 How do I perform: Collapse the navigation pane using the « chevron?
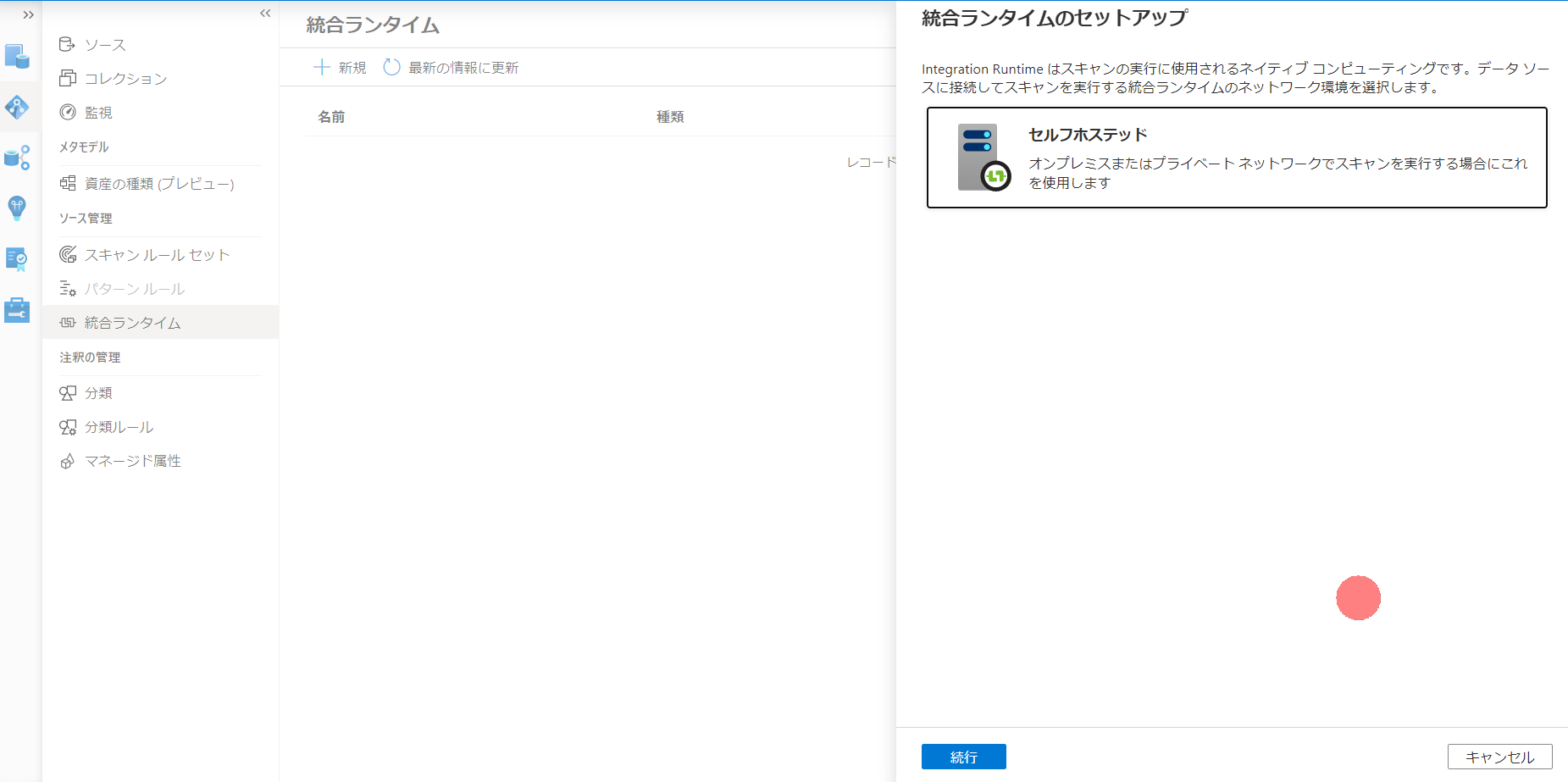pos(265,13)
